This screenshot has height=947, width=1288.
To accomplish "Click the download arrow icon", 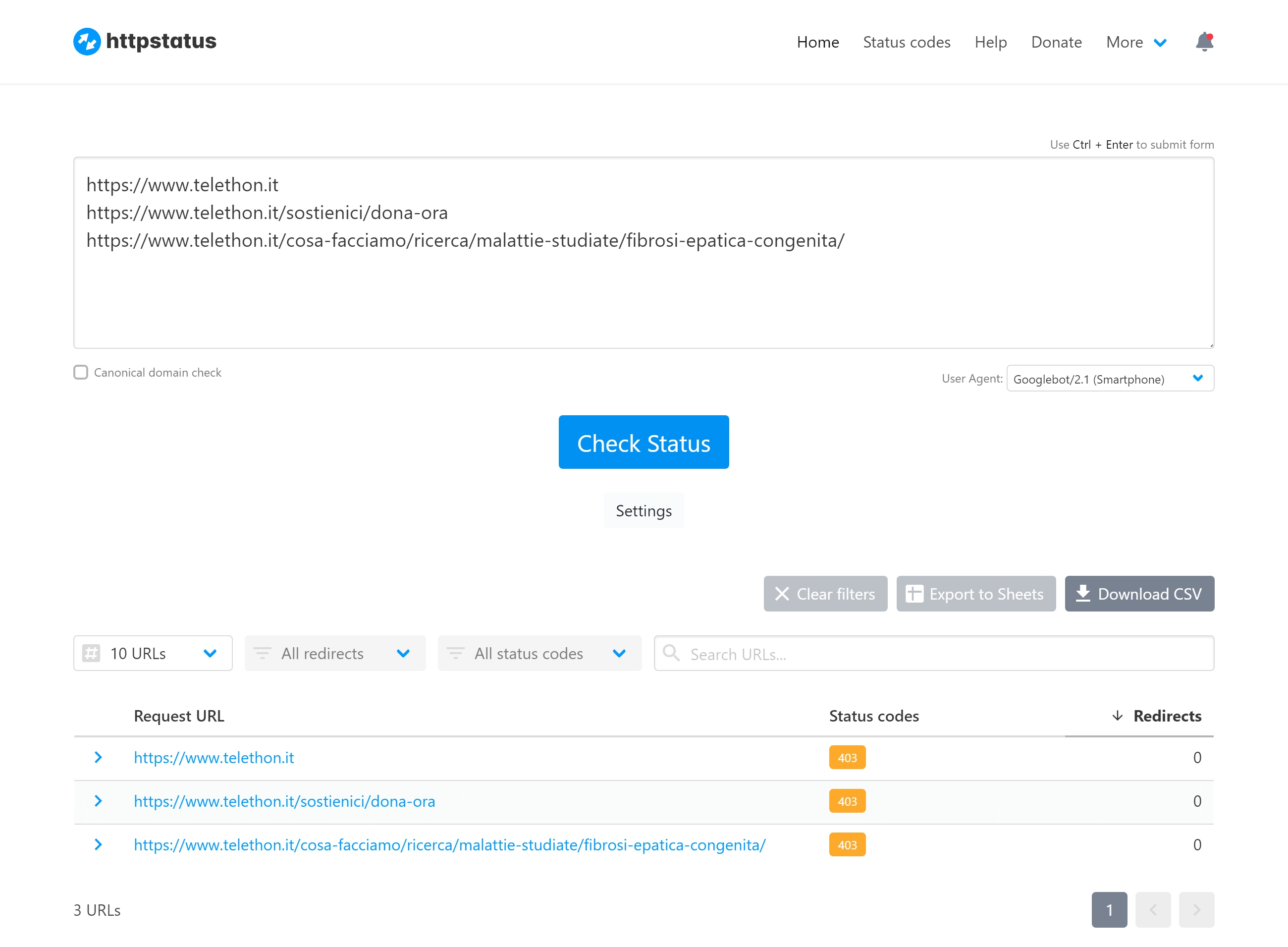I will pos(1083,593).
